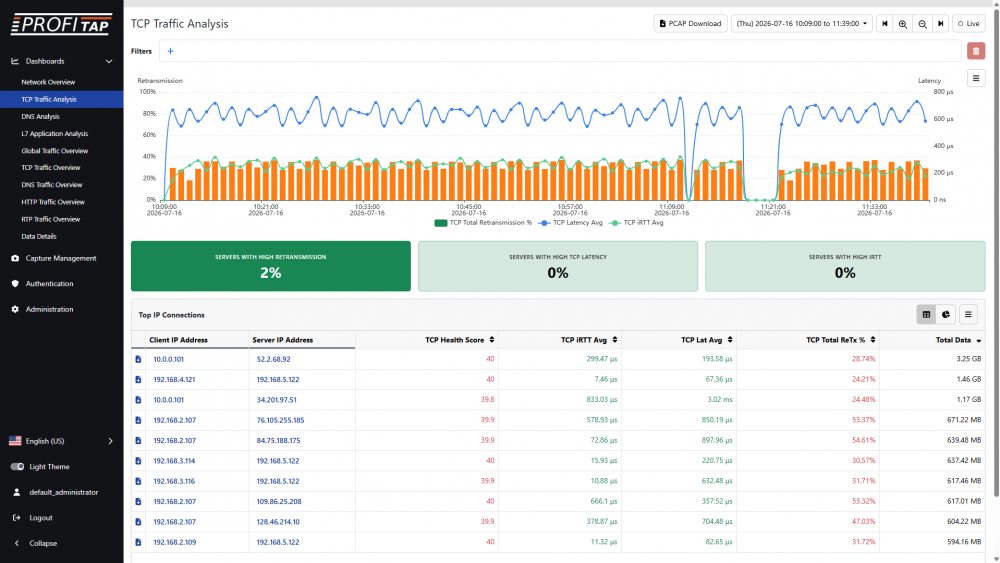Screen dimensions: 1000x563
Task: Open PCAP file icon for 10.0.0.101 to 52.2.68.92
Action: [x=138, y=359]
